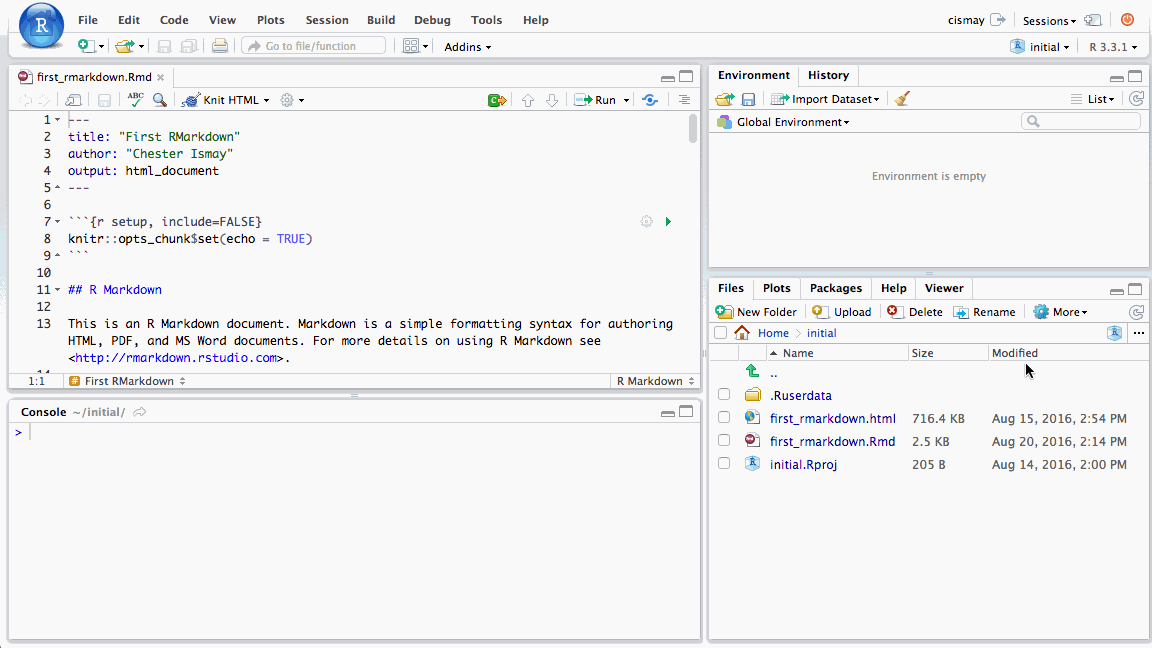The height and width of the screenshot is (648, 1152).
Task: Click the New Folder button
Action: [x=757, y=312]
